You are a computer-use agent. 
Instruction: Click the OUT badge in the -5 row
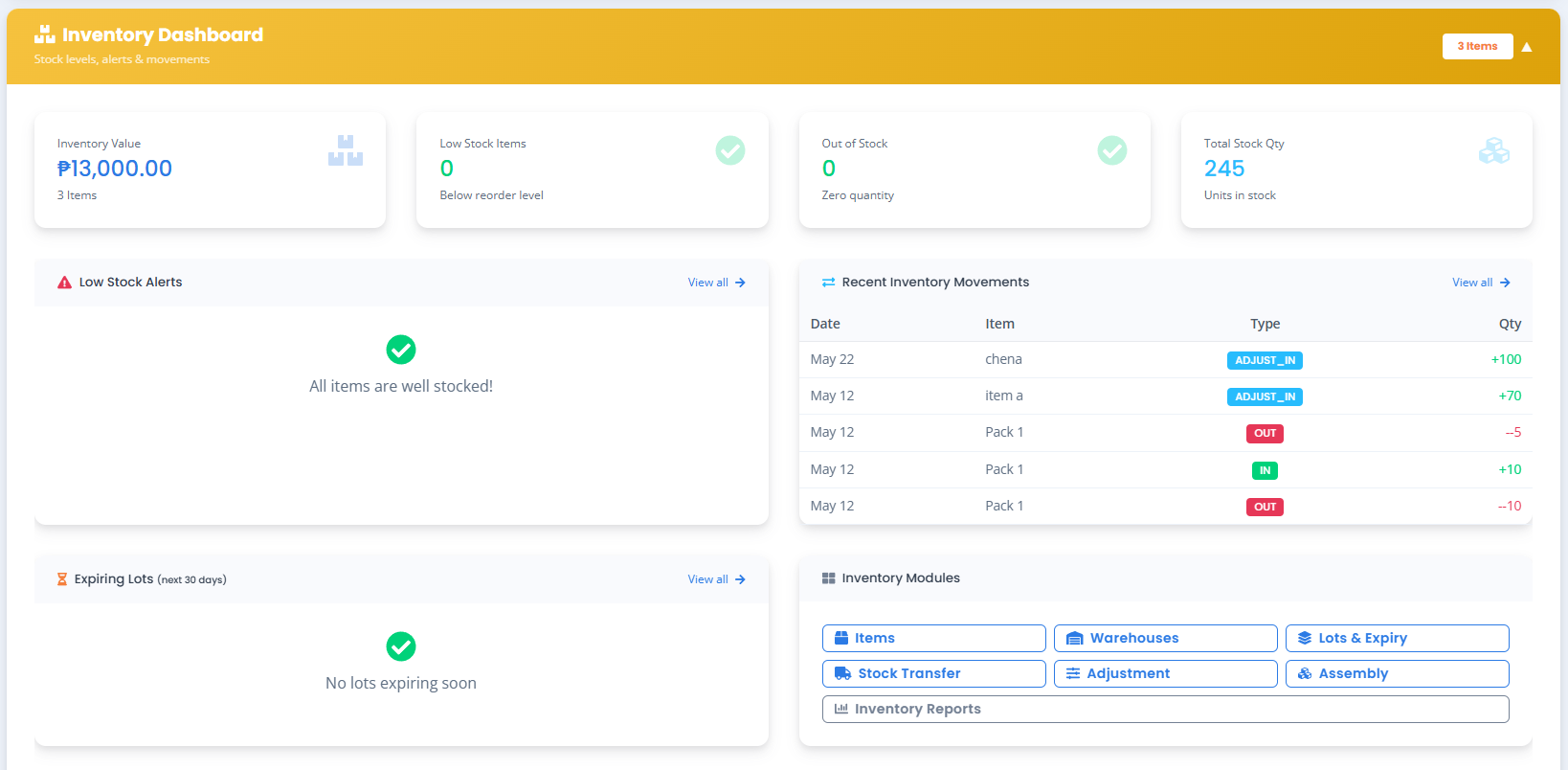click(x=1265, y=433)
